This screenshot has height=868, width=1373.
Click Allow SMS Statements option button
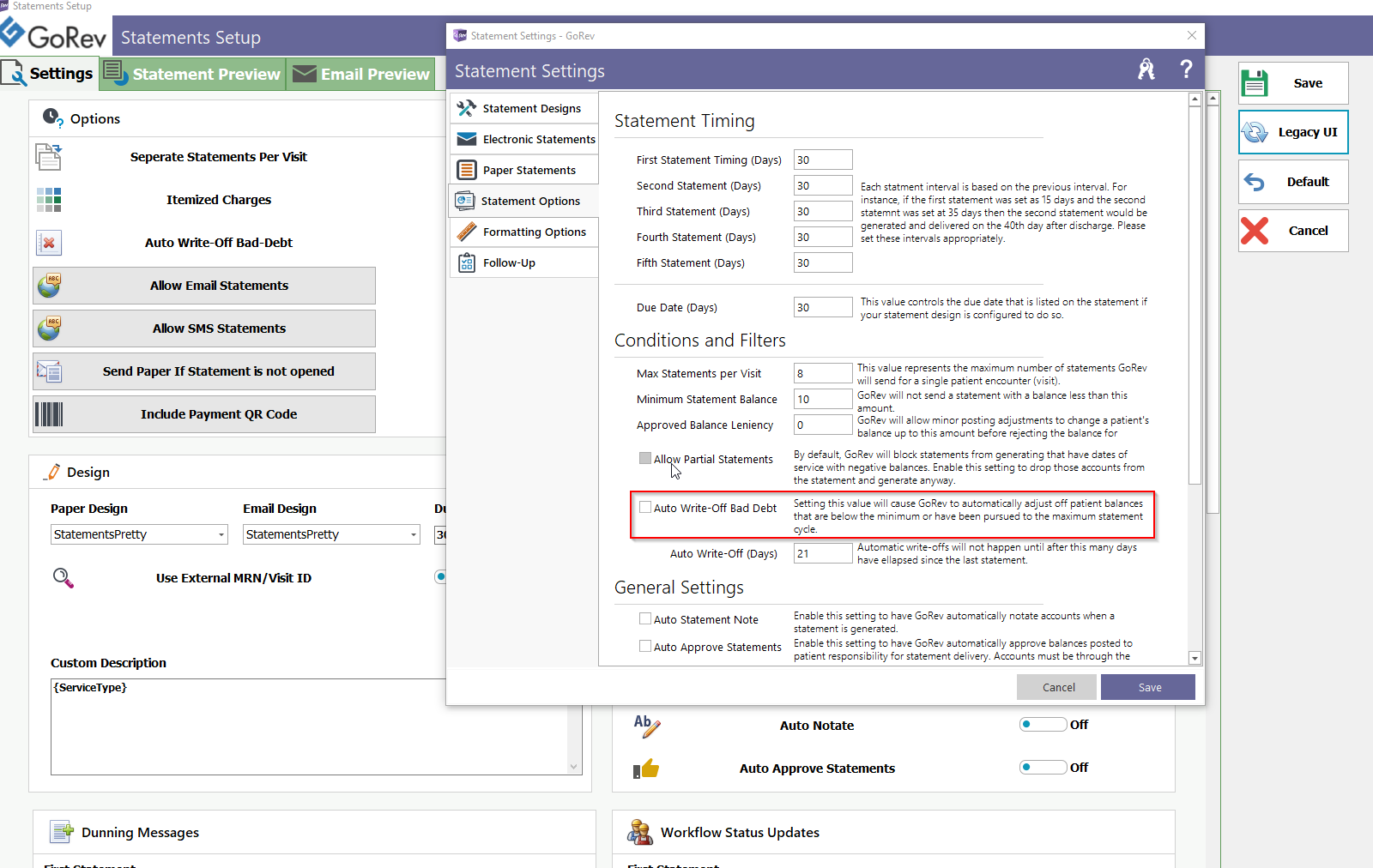[x=204, y=329]
